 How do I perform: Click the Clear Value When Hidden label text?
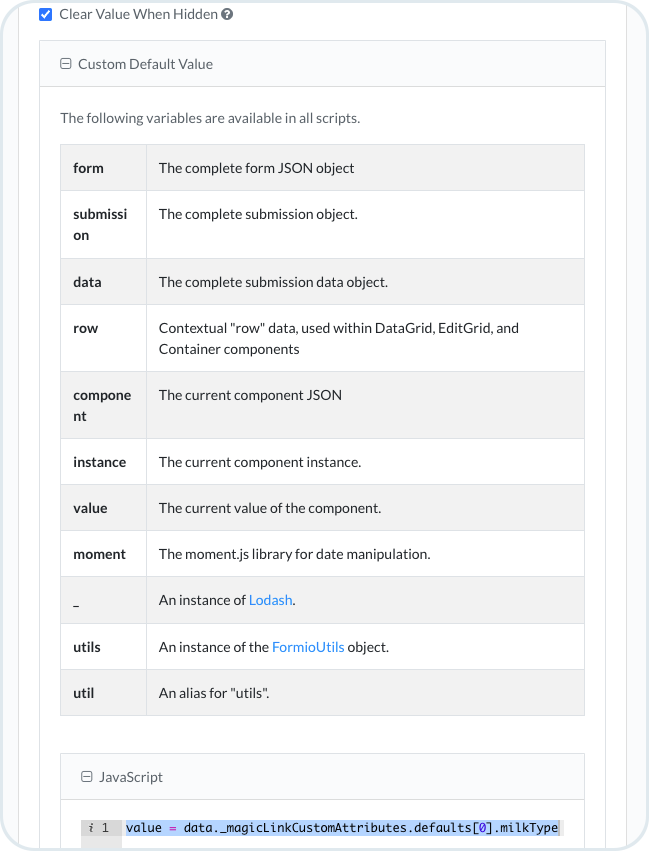point(138,15)
